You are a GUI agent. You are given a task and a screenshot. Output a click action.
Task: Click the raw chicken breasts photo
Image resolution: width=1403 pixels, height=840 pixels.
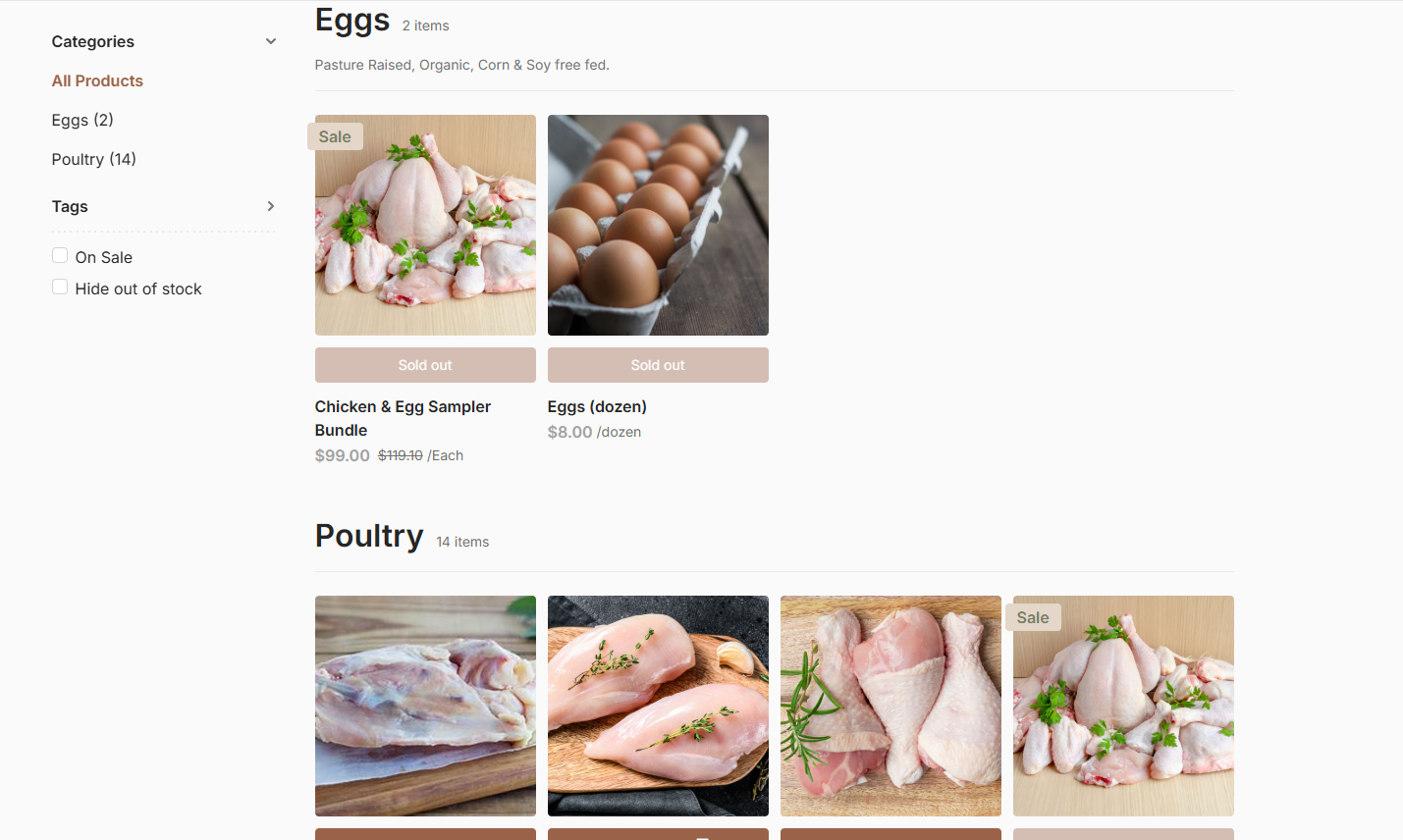tap(658, 706)
